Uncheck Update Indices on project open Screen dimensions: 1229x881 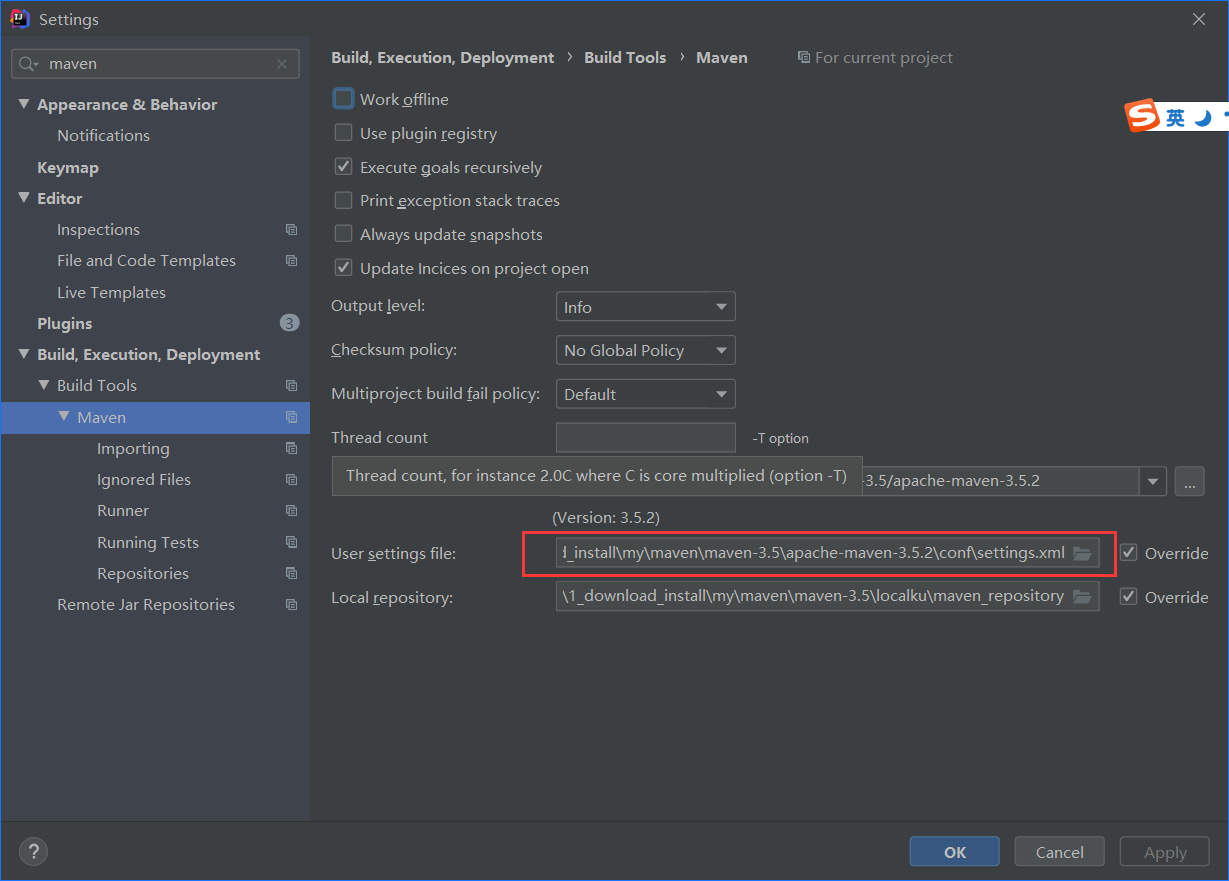[343, 268]
